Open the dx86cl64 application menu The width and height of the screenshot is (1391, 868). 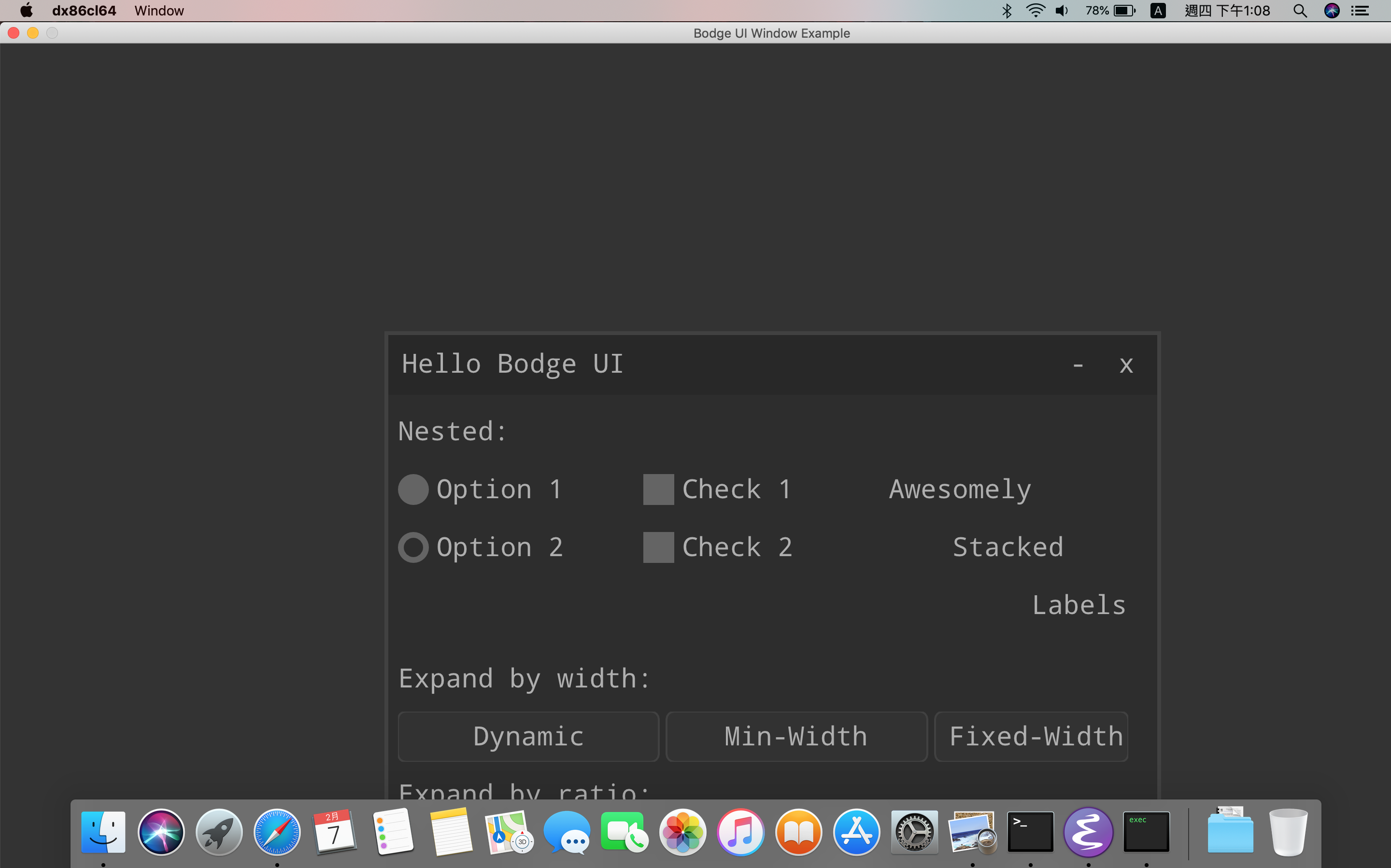(x=84, y=10)
